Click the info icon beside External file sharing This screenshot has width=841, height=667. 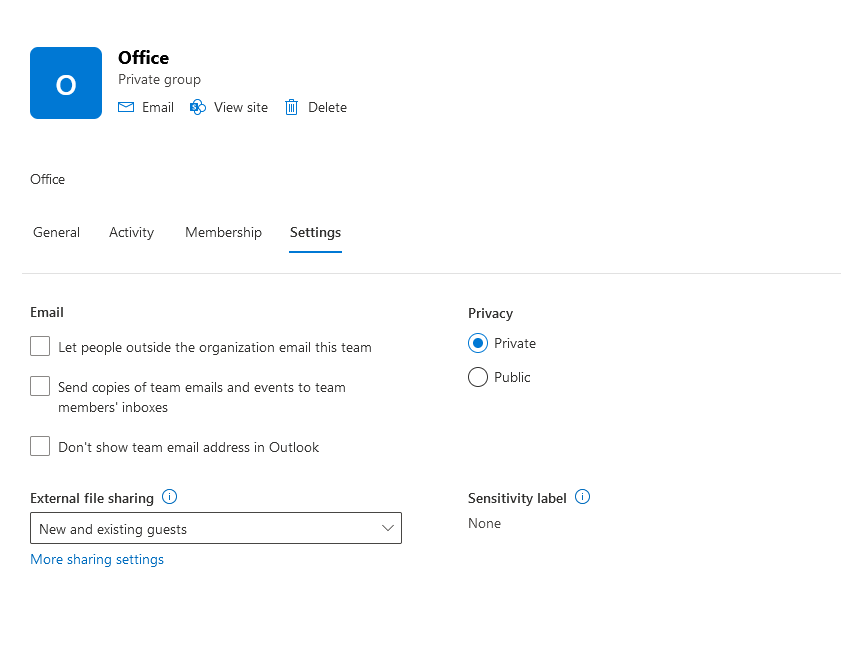point(169,497)
